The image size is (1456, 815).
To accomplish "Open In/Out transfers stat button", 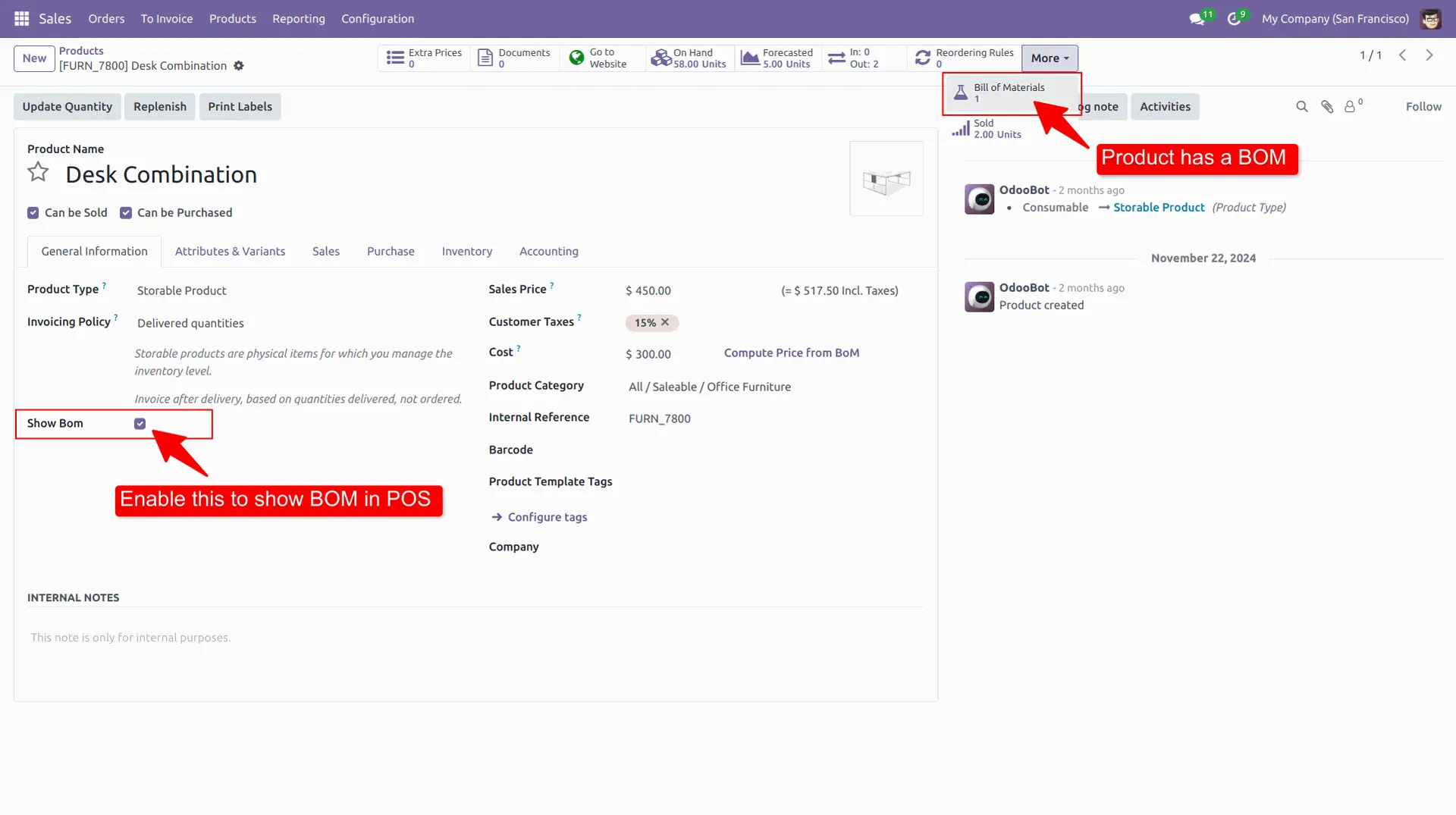I will point(863,58).
